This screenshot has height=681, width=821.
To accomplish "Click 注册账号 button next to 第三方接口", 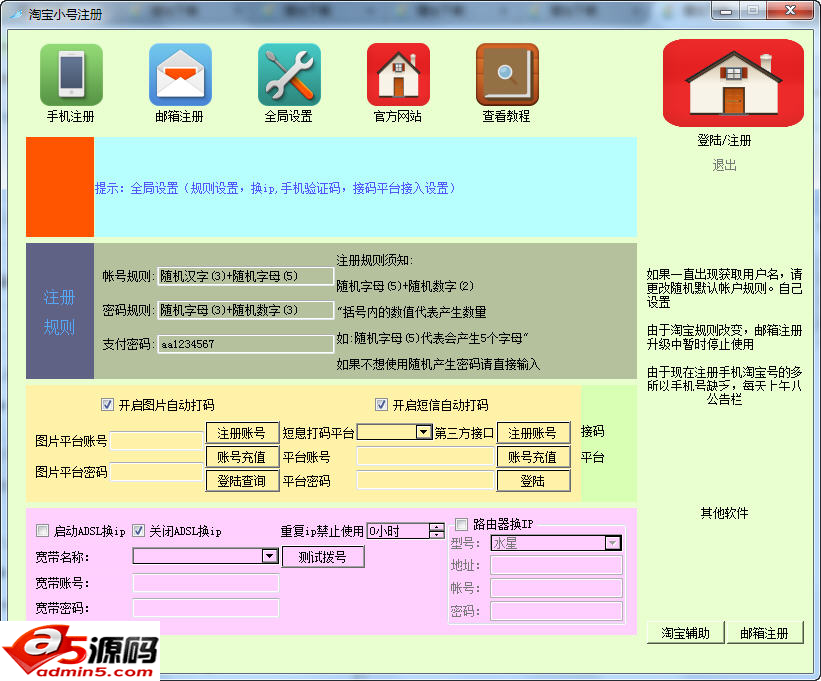I will (533, 433).
